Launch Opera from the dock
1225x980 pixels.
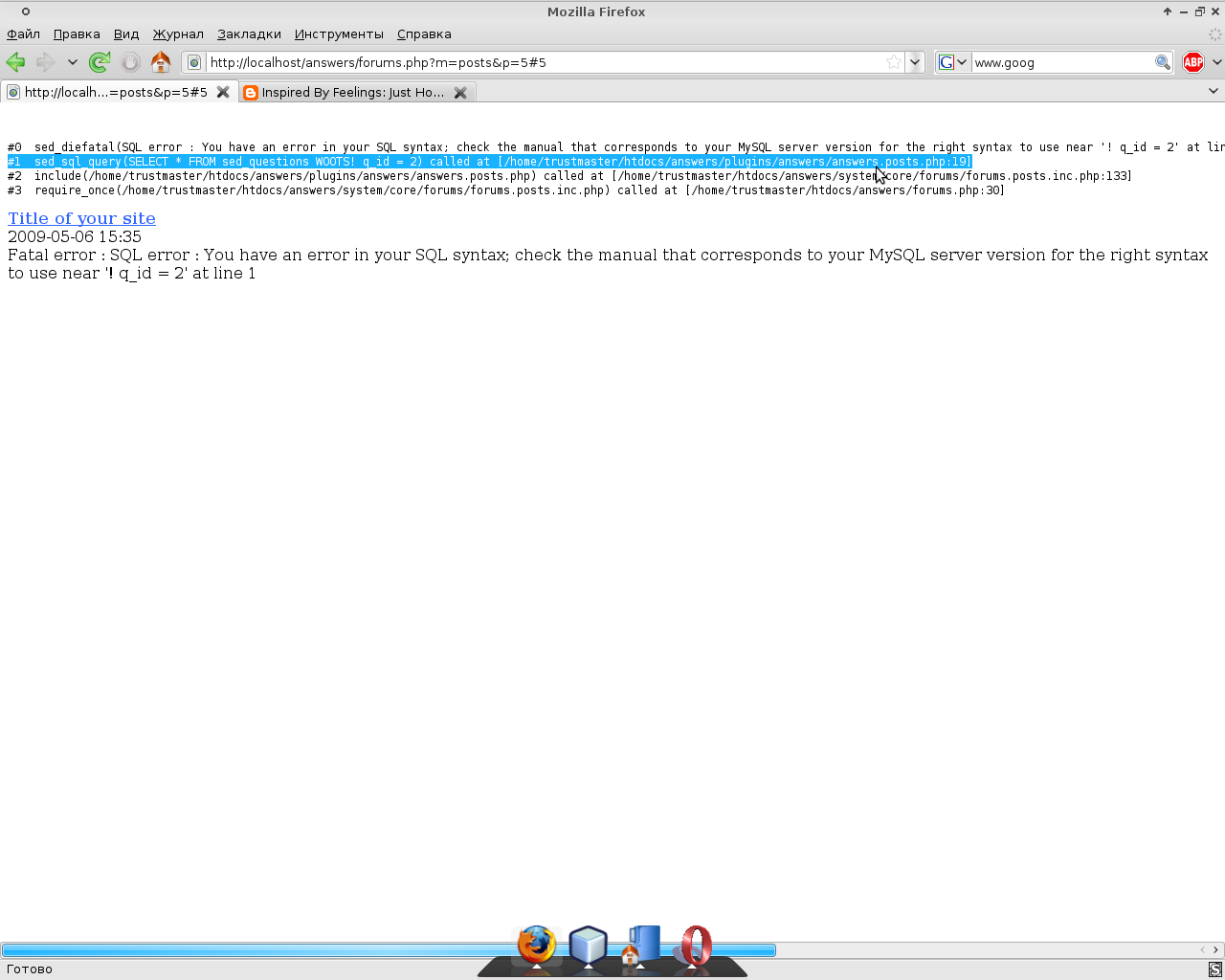coord(696,946)
